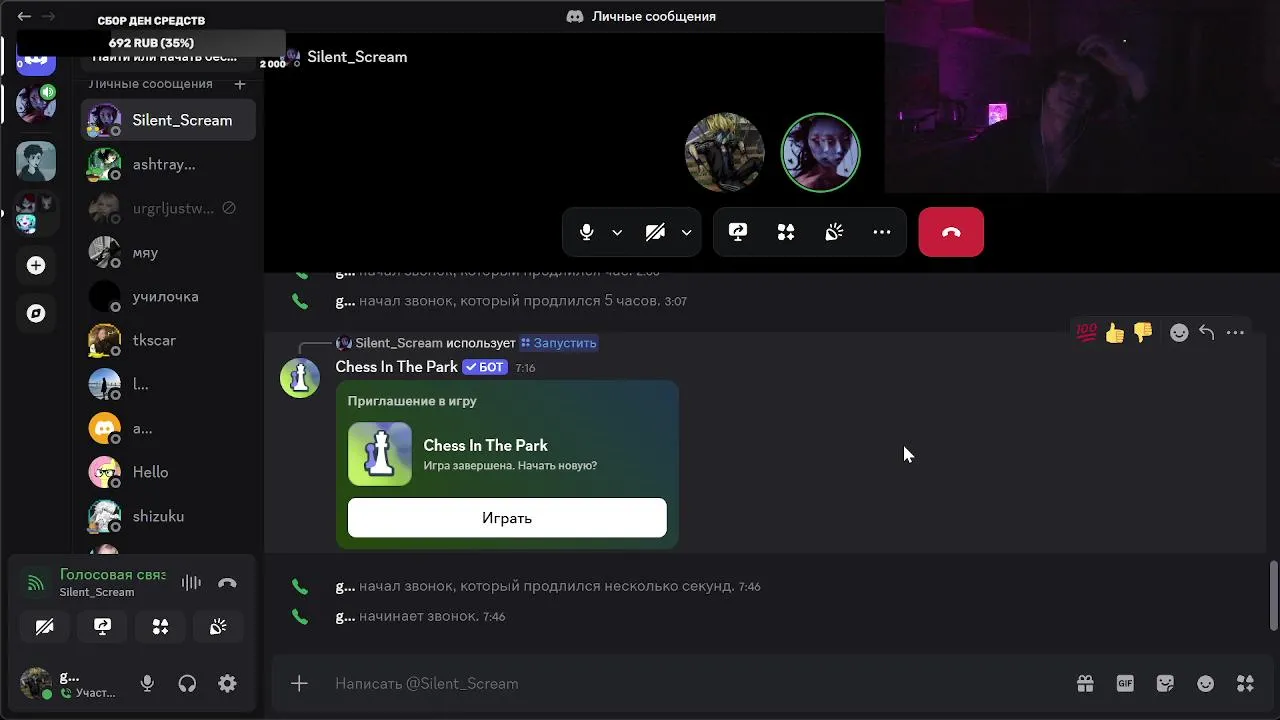
Task: Add 100 emoji reaction
Action: click(1087, 333)
